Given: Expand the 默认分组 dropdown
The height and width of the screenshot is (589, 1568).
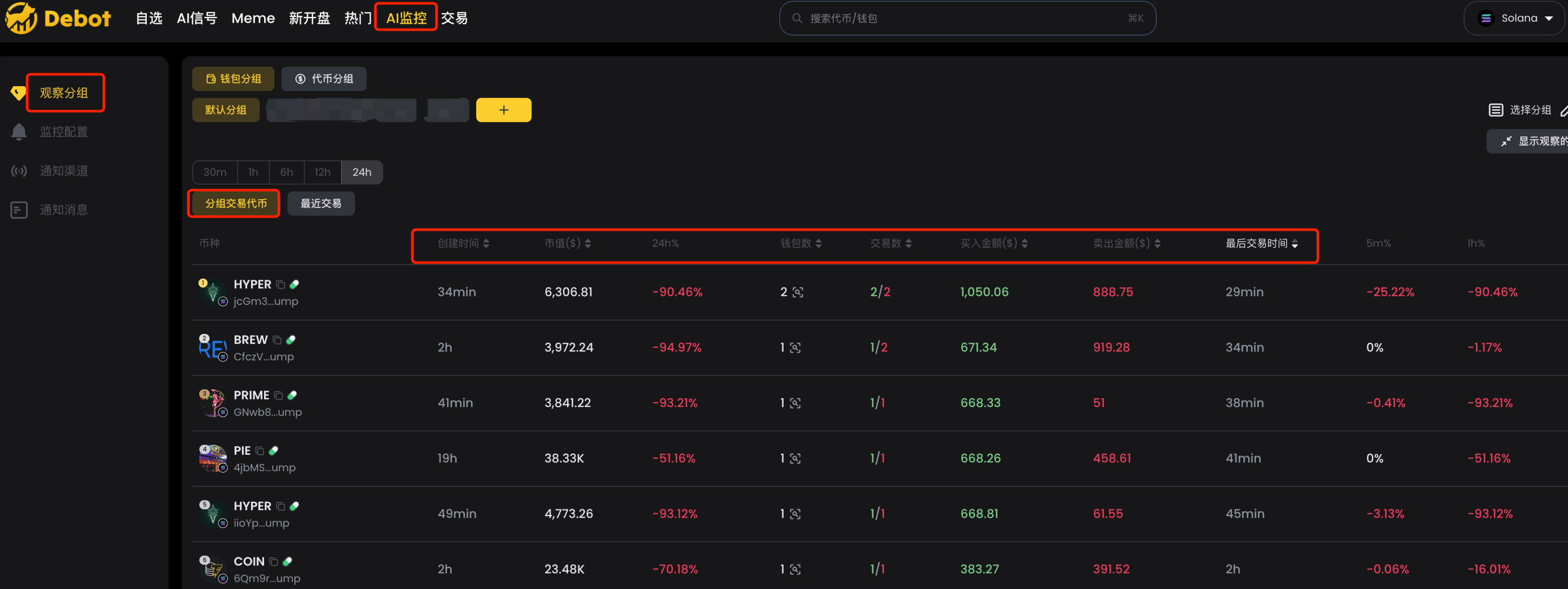Looking at the screenshot, I should 228,109.
